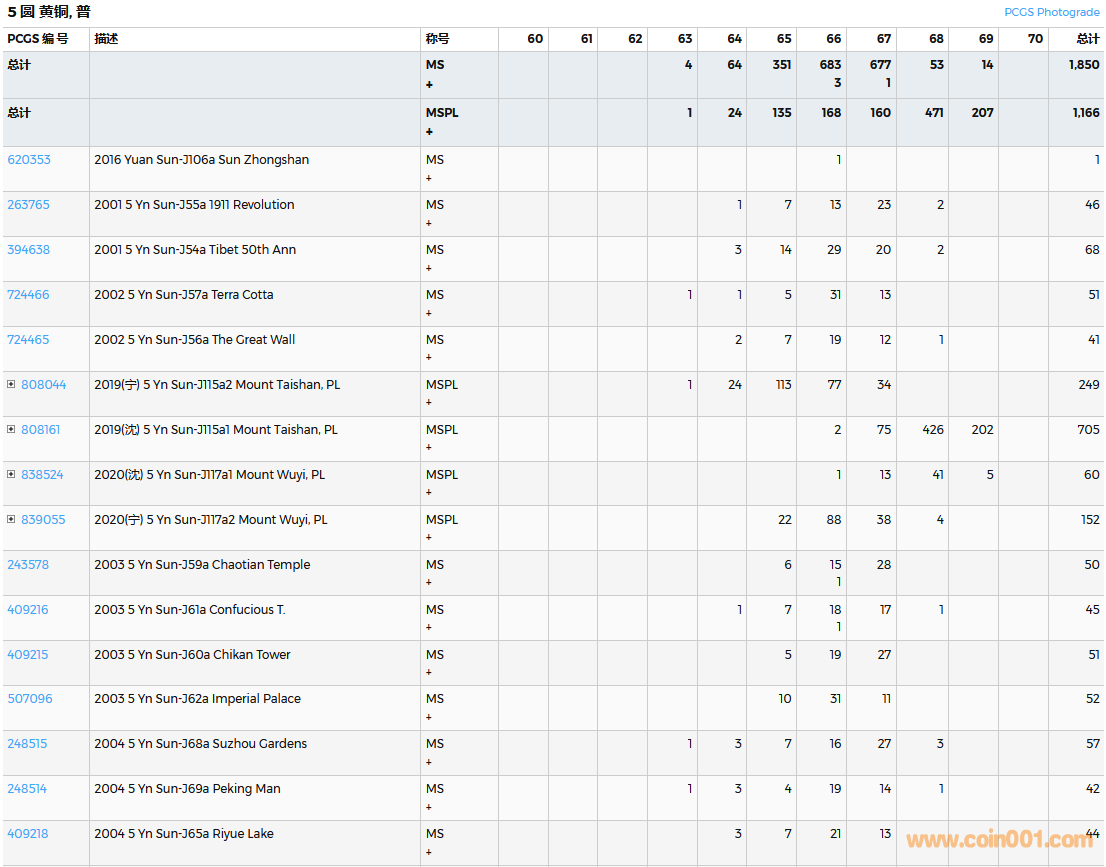This screenshot has height=867, width=1106.
Task: Click PCGS number 263765 for 1911 Revolution
Action: click(28, 205)
